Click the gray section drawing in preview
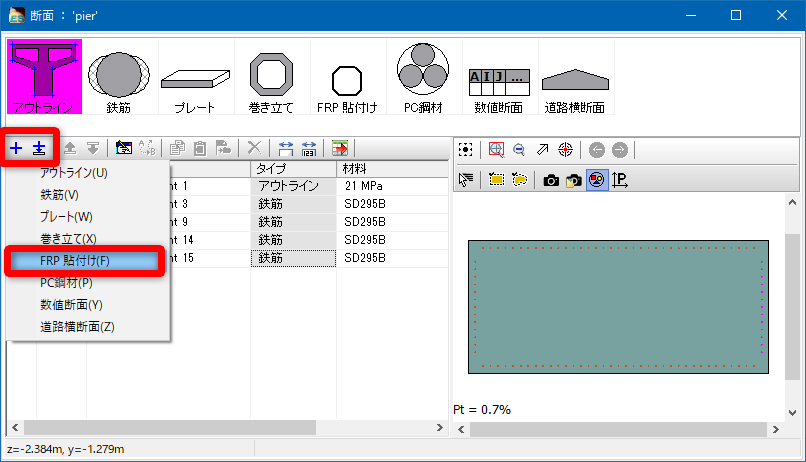 [618, 307]
